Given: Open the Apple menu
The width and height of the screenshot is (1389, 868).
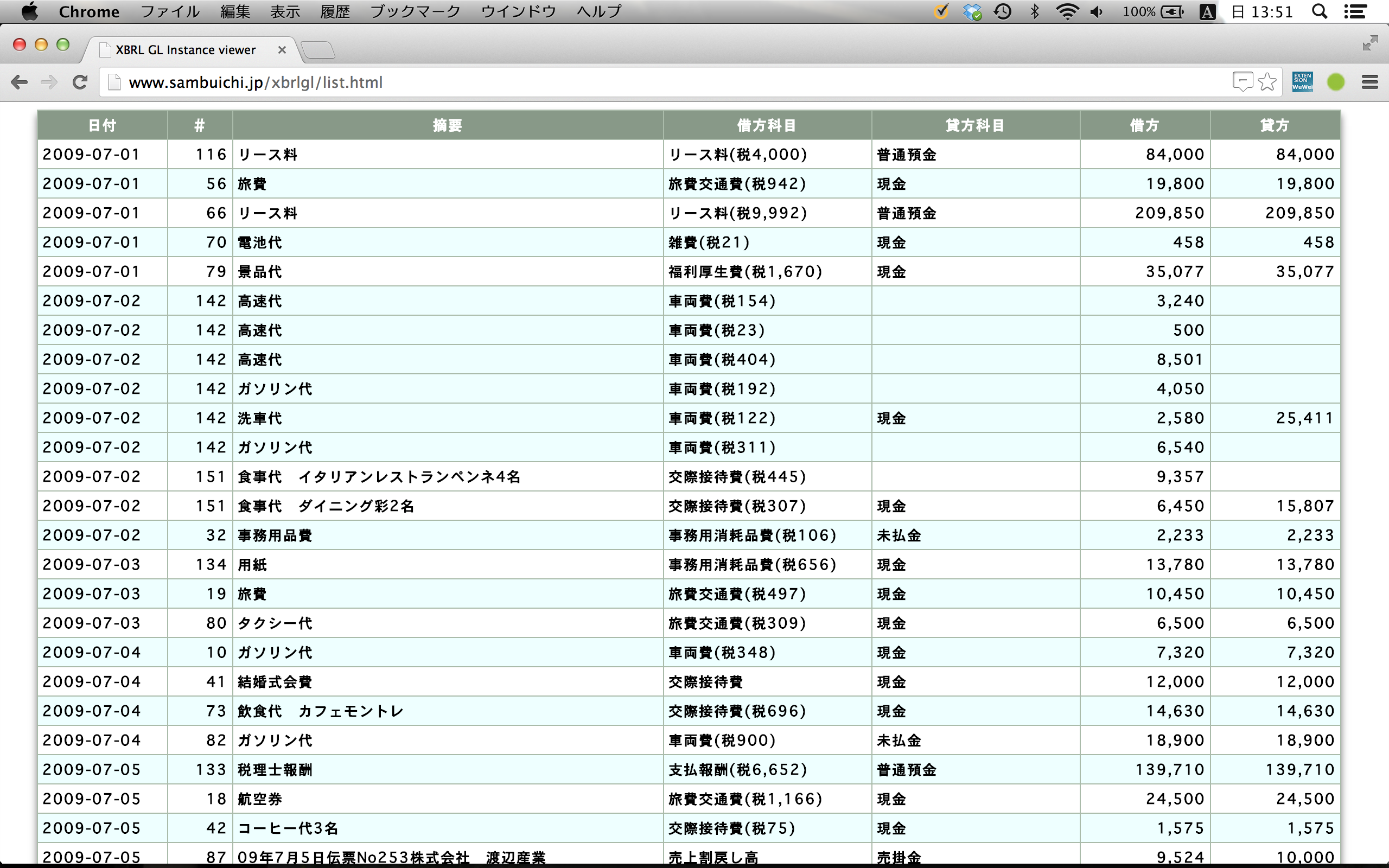Looking at the screenshot, I should tap(29, 11).
